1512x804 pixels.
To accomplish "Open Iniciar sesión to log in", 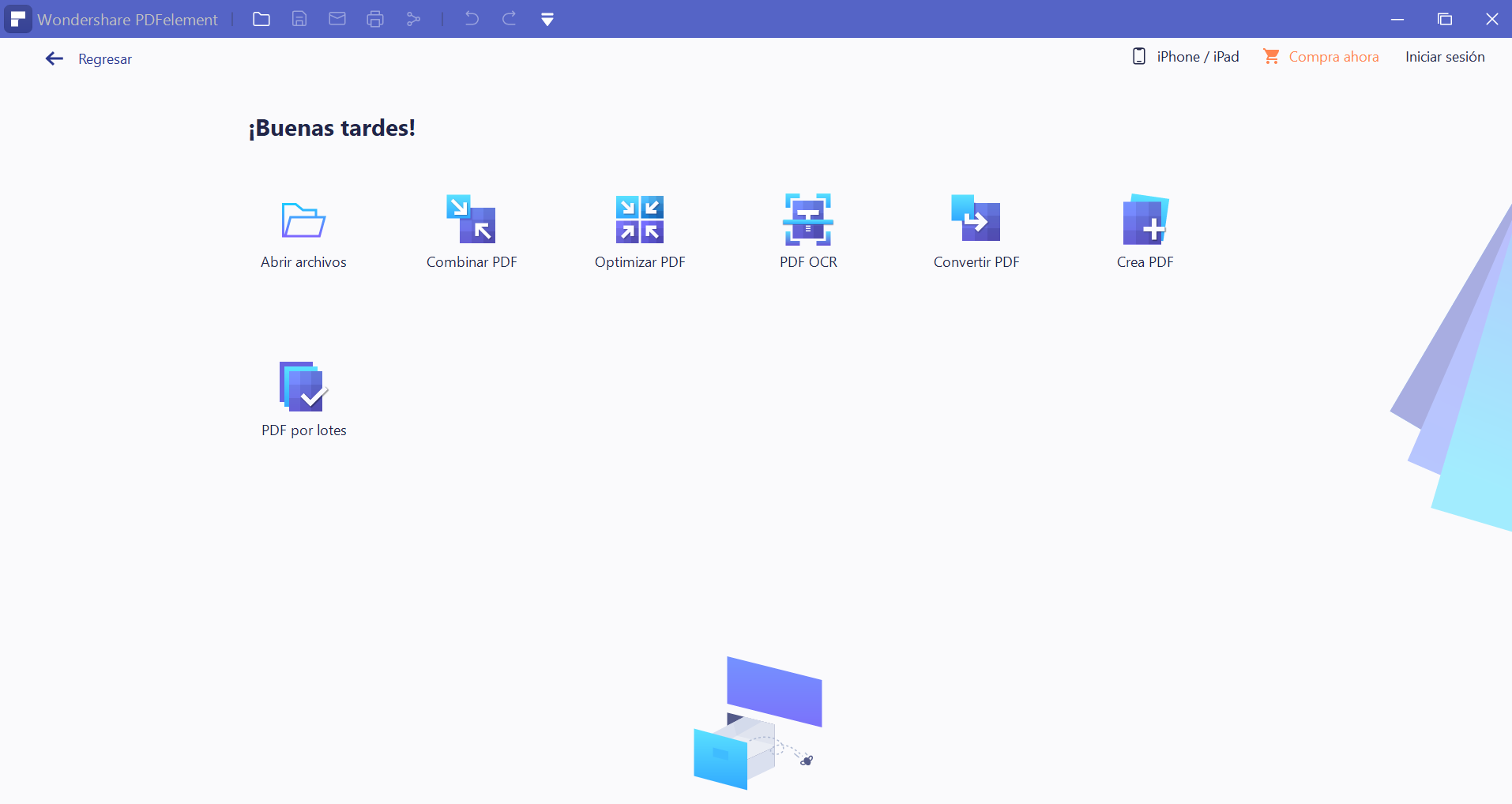I will coord(1445,56).
